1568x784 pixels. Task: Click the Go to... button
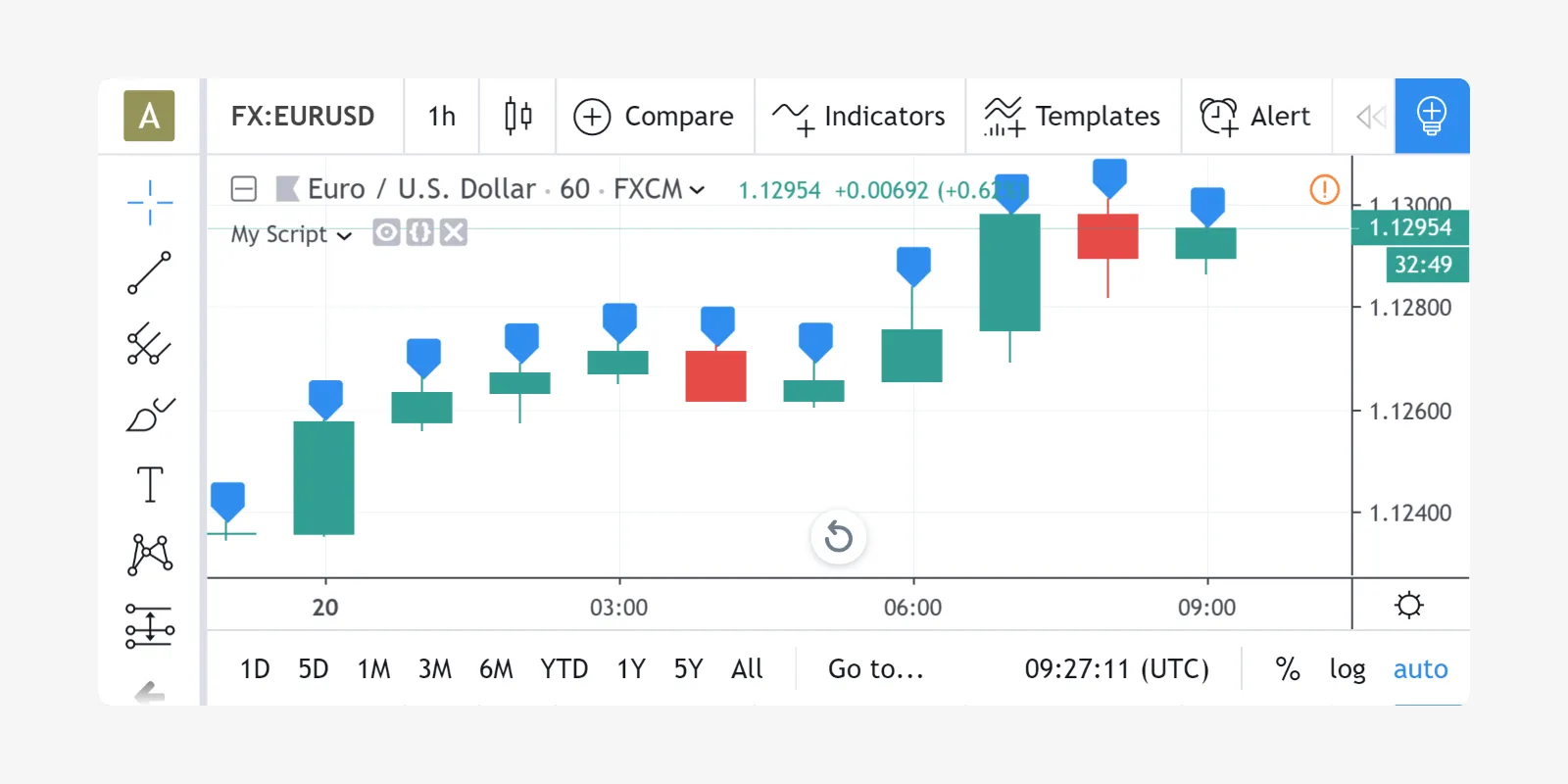click(x=875, y=669)
